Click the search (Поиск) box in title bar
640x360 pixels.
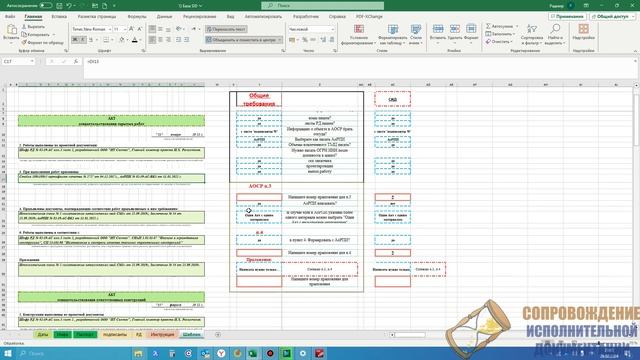322,6
